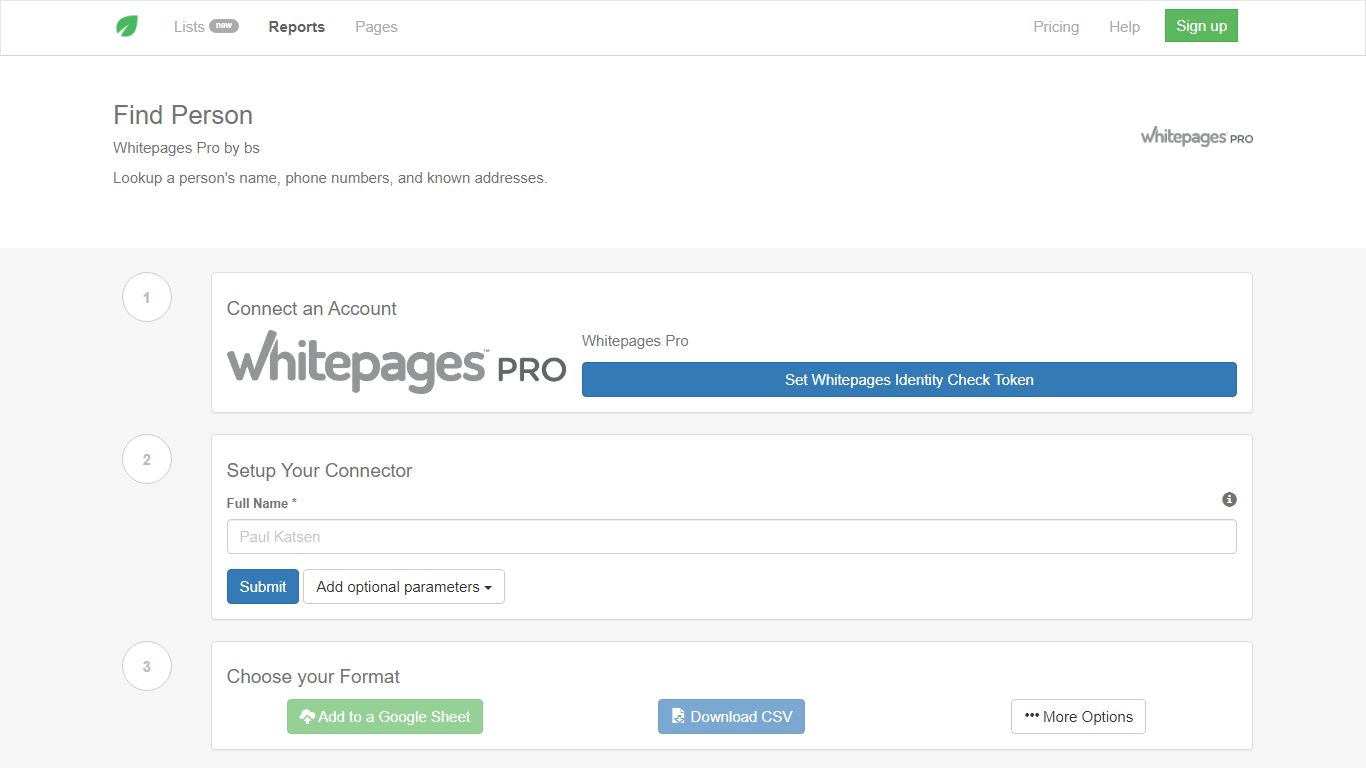Click the info icon beside Full Name
1366x768 pixels.
point(1229,499)
